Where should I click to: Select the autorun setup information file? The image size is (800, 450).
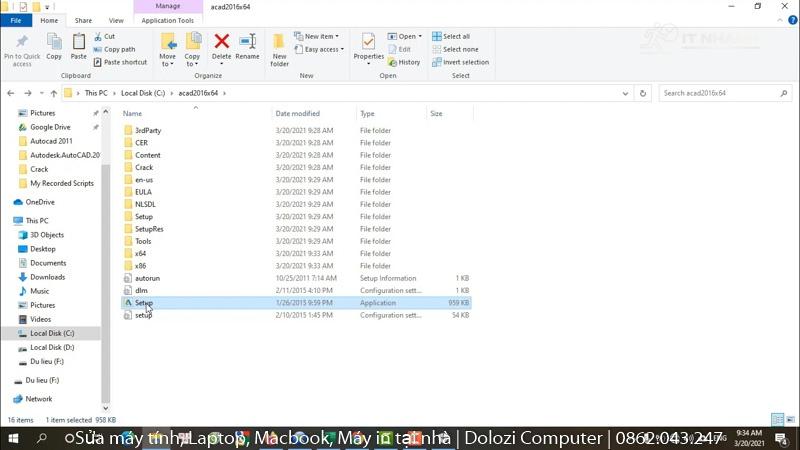coord(147,278)
